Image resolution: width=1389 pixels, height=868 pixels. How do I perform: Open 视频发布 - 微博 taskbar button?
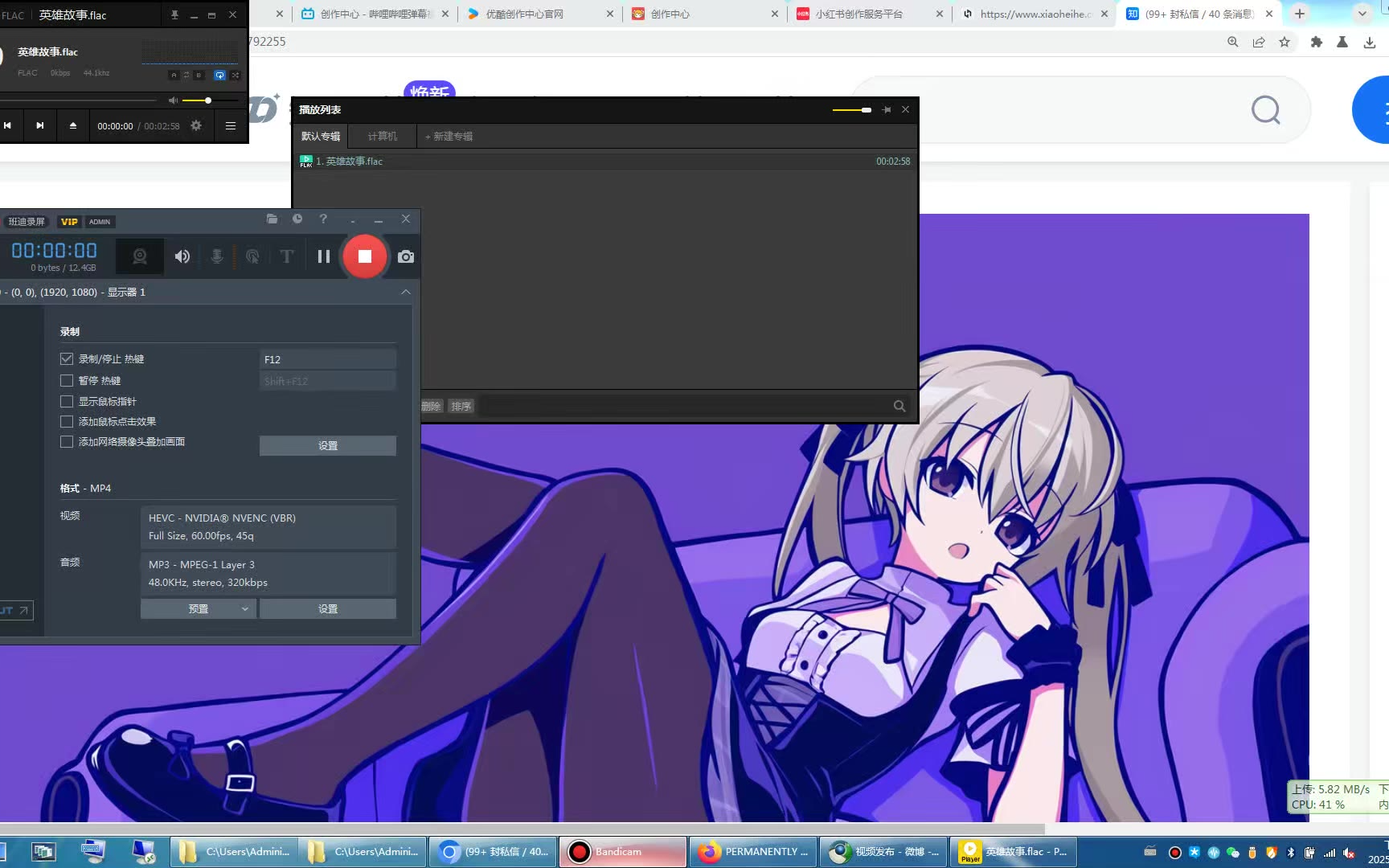[883, 851]
